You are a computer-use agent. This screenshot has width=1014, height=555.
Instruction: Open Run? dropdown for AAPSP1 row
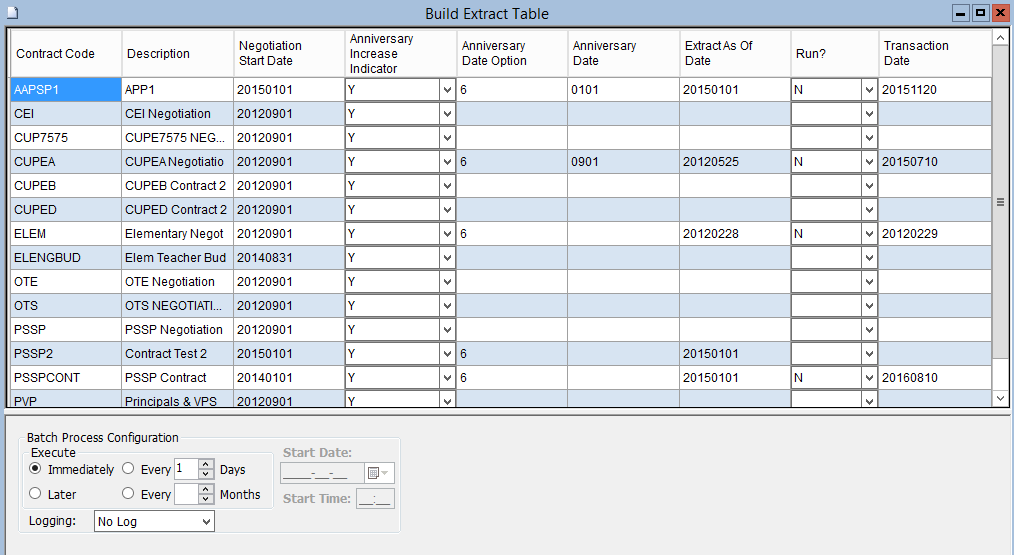868,90
